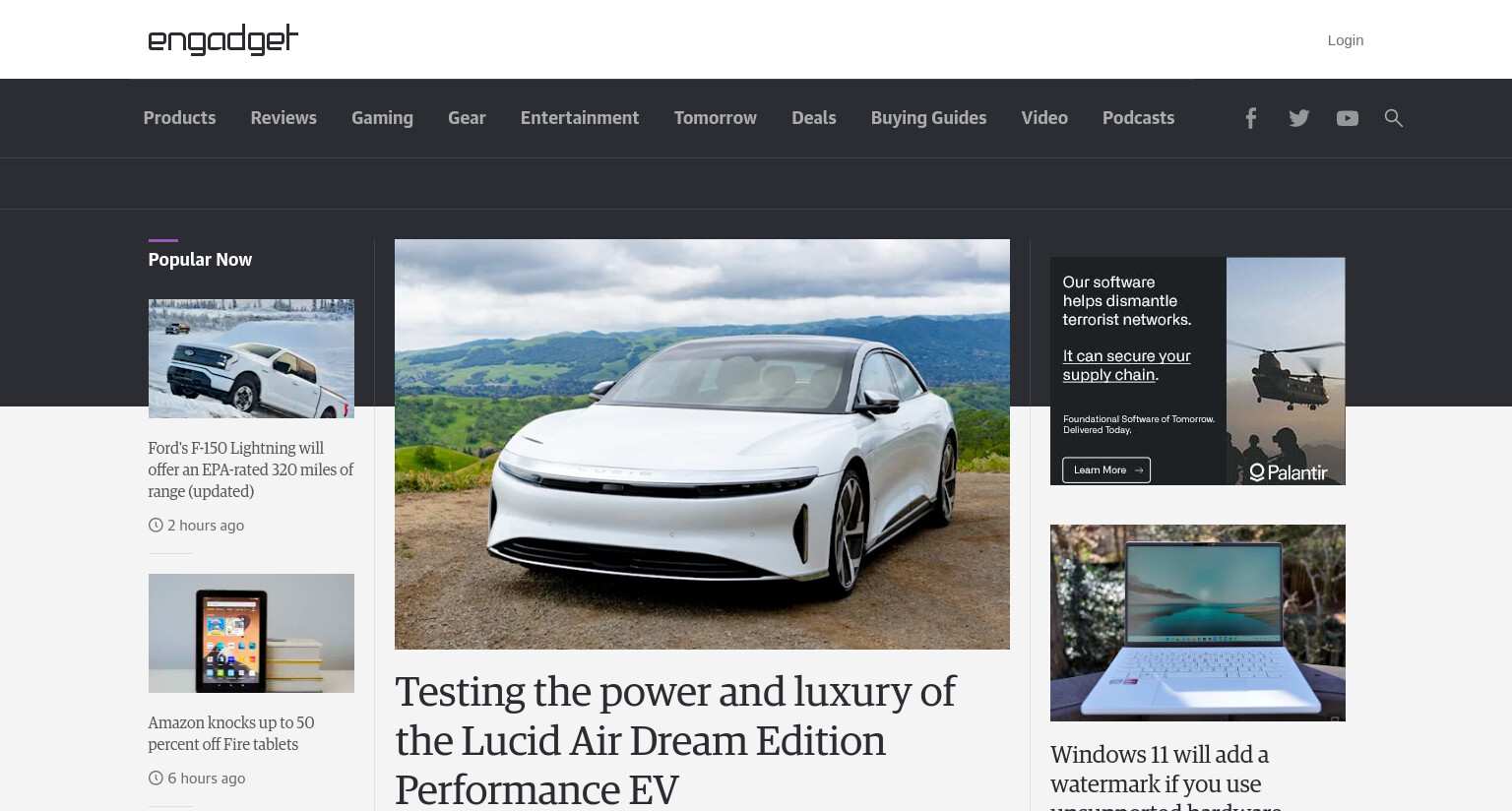Open the Products menu
The image size is (1512, 811).
(x=179, y=118)
